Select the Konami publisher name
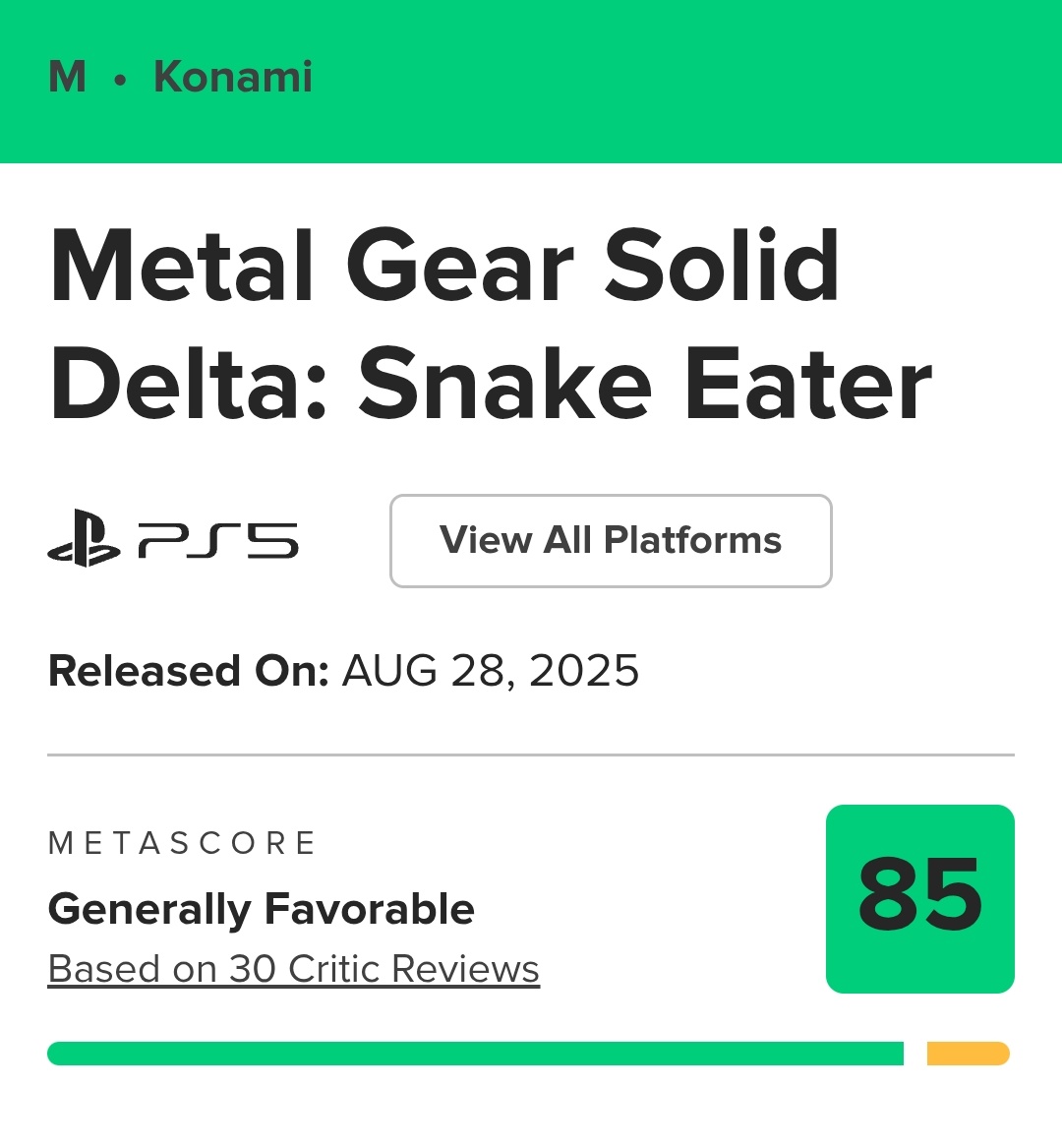This screenshot has height=1148, width=1062. pos(233,77)
